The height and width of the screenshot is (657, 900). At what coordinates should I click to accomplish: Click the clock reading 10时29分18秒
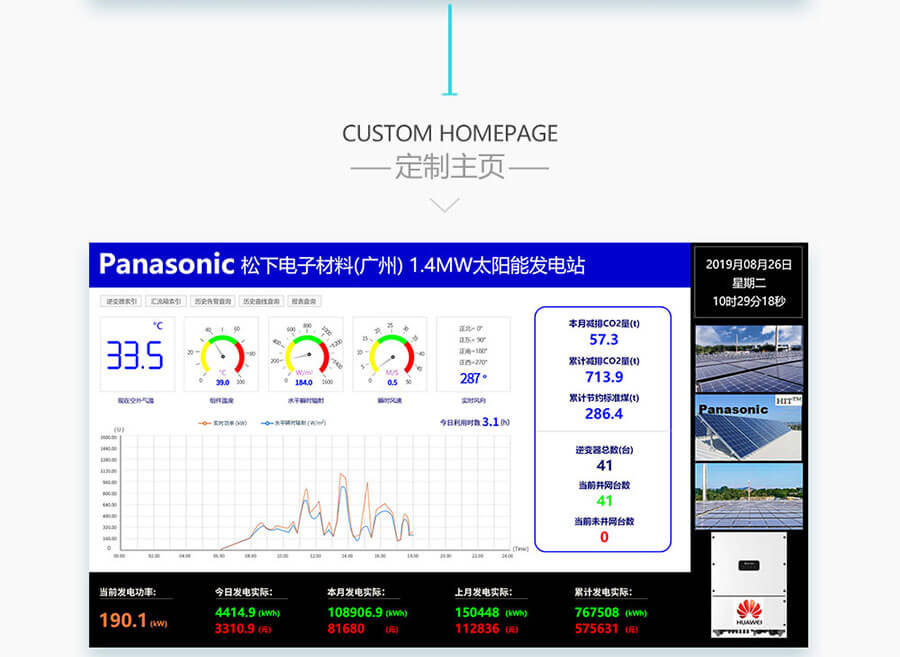[748, 301]
